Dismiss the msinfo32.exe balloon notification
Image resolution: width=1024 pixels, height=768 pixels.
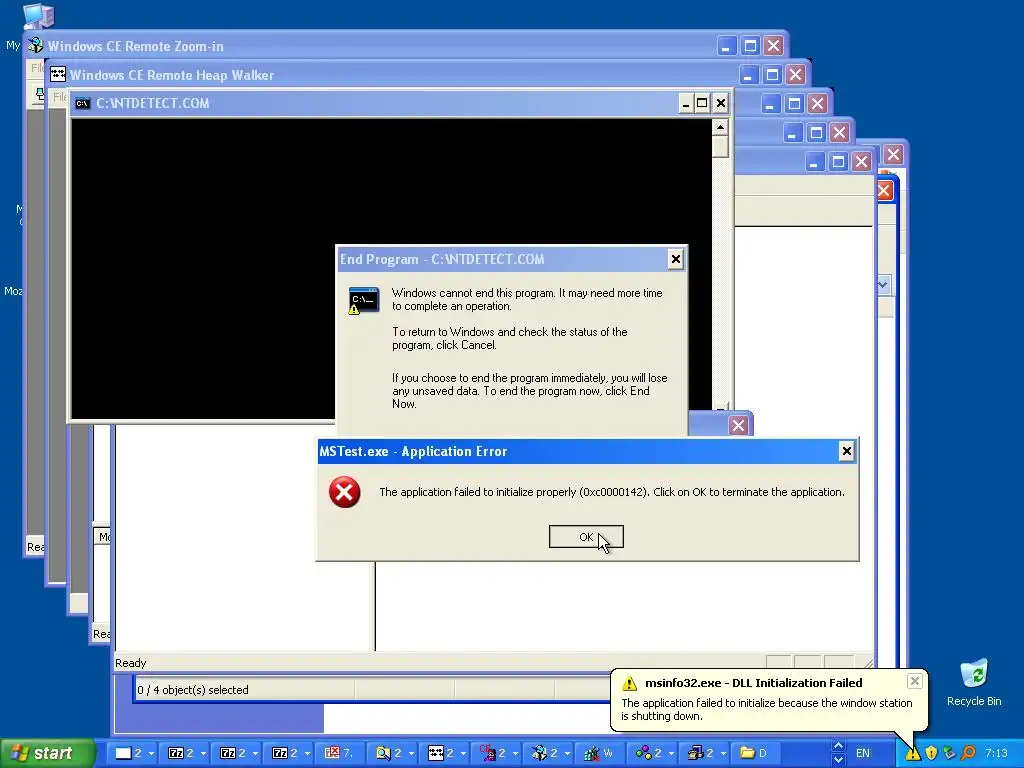[x=914, y=681]
